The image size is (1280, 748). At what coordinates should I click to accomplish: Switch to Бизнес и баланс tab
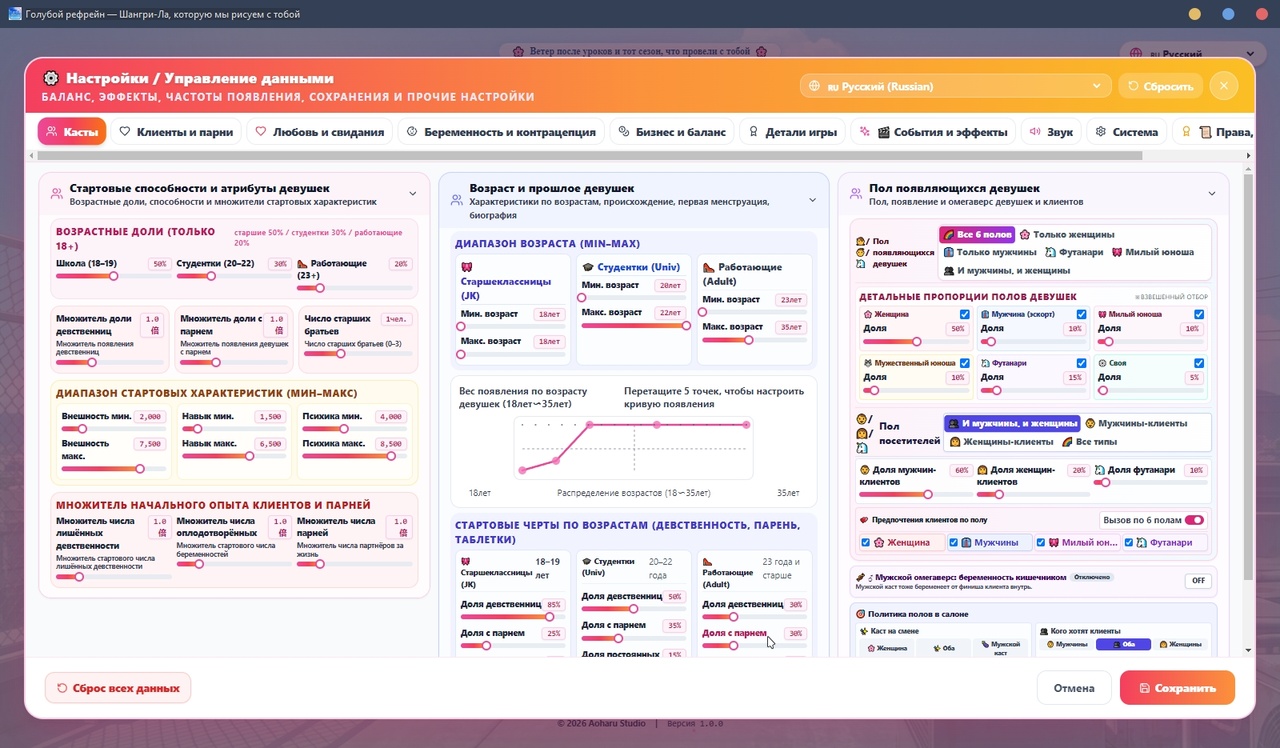[672, 131]
